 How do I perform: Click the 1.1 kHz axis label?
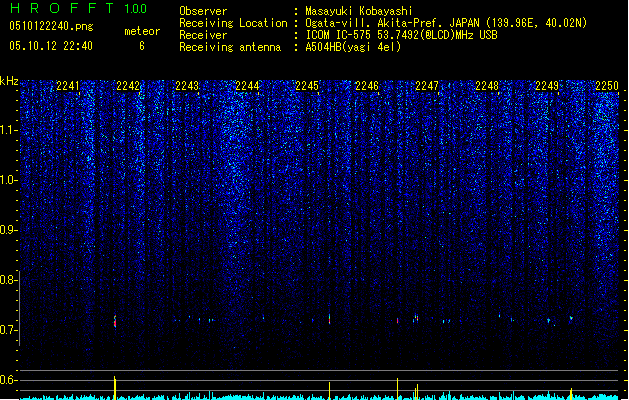pos(8,130)
